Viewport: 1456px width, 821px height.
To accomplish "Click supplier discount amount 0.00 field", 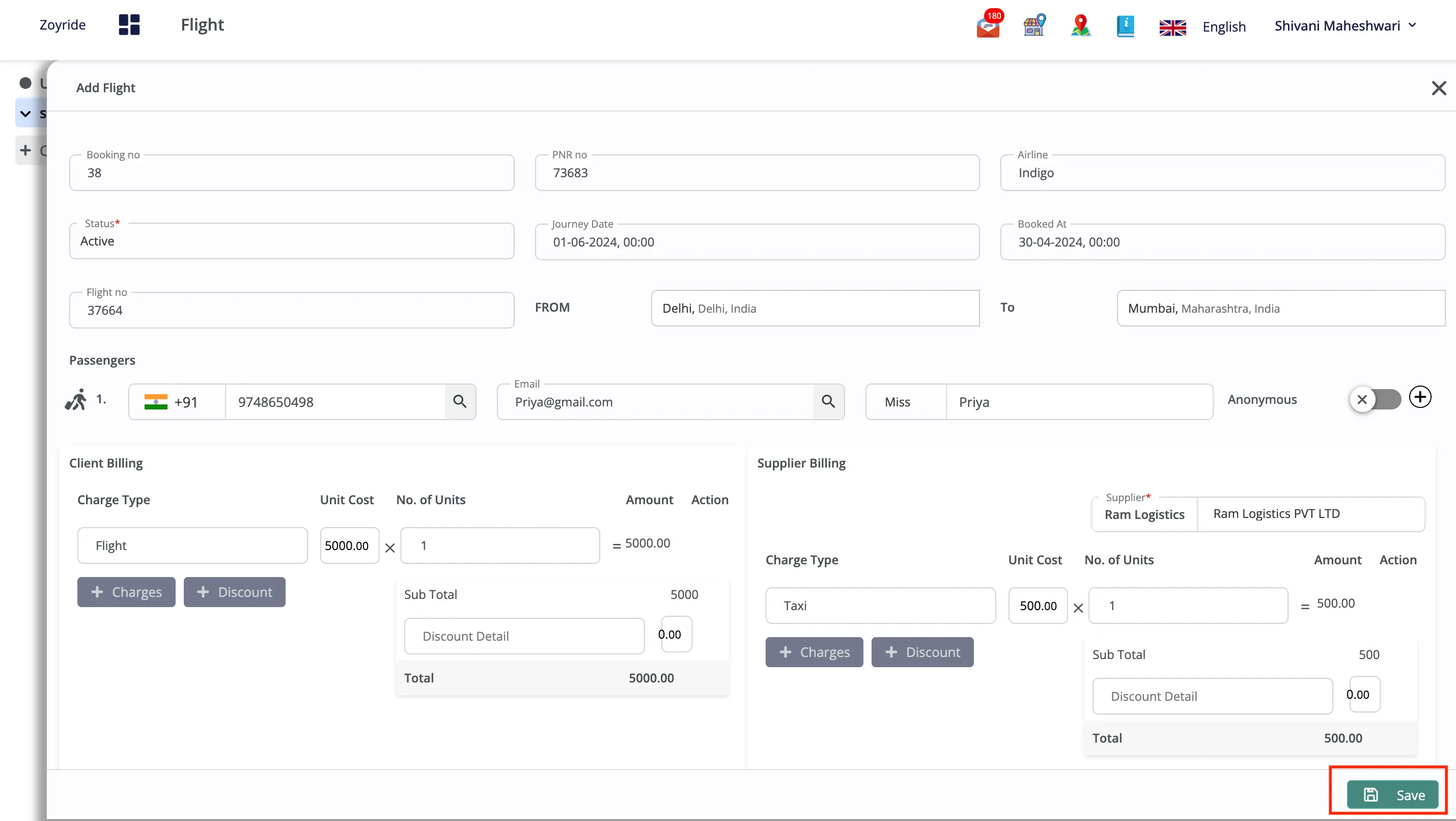I will tap(1364, 694).
